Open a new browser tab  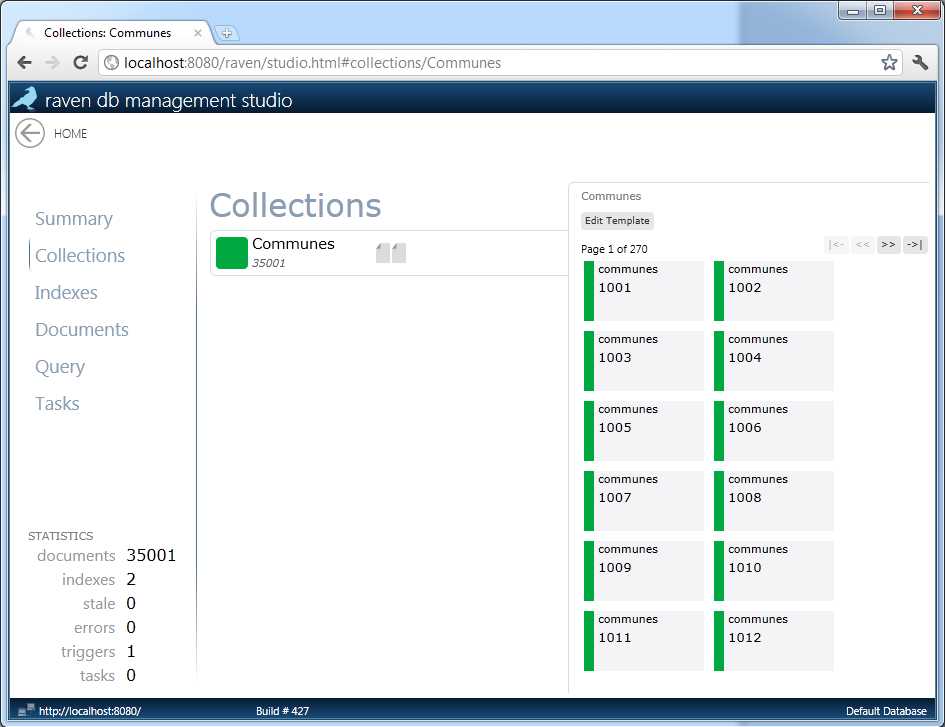pyautogui.click(x=227, y=32)
